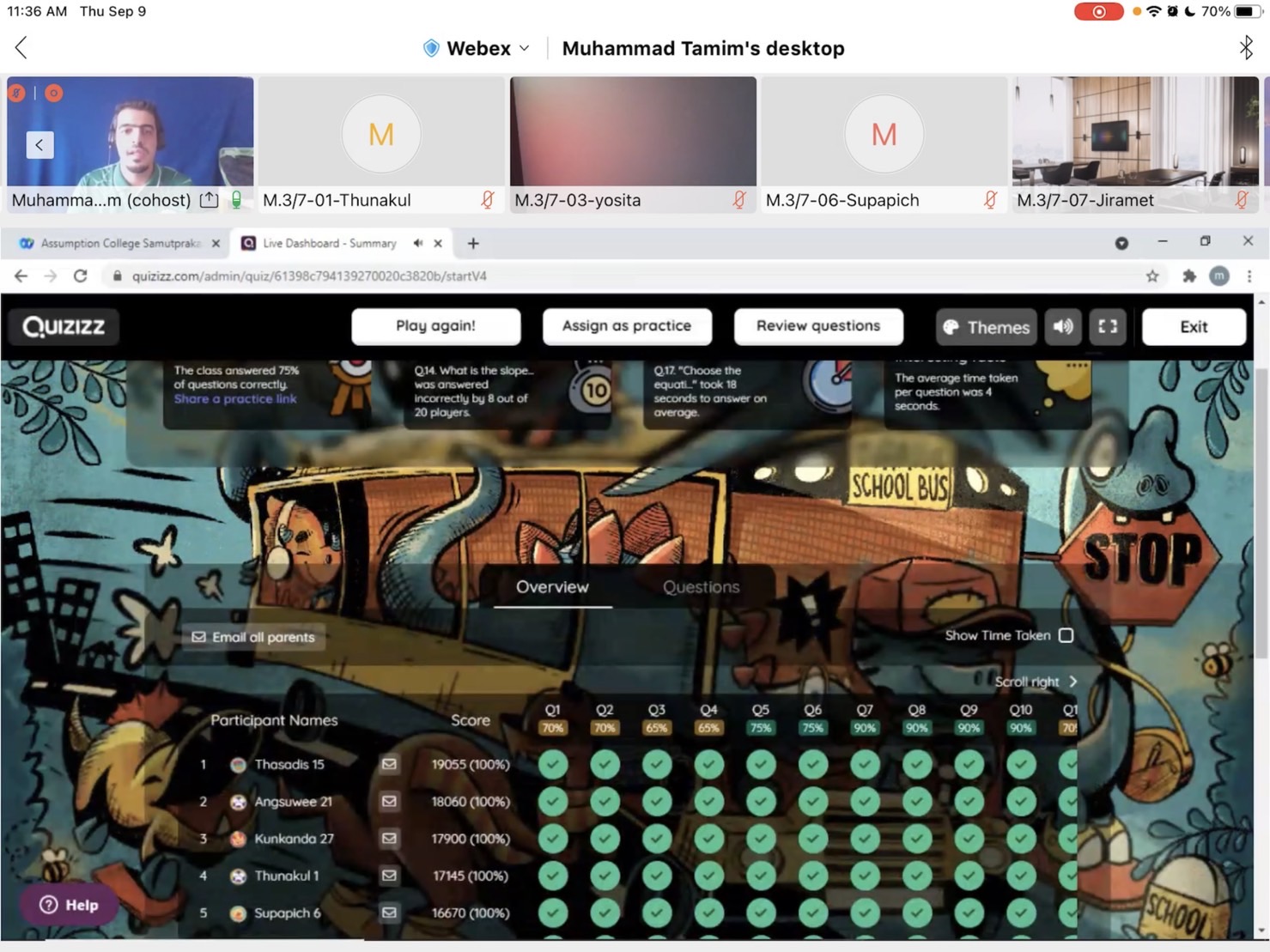This screenshot has height=952, width=1270.
Task: Open the browser extensions puzzle icon
Action: point(1189,276)
